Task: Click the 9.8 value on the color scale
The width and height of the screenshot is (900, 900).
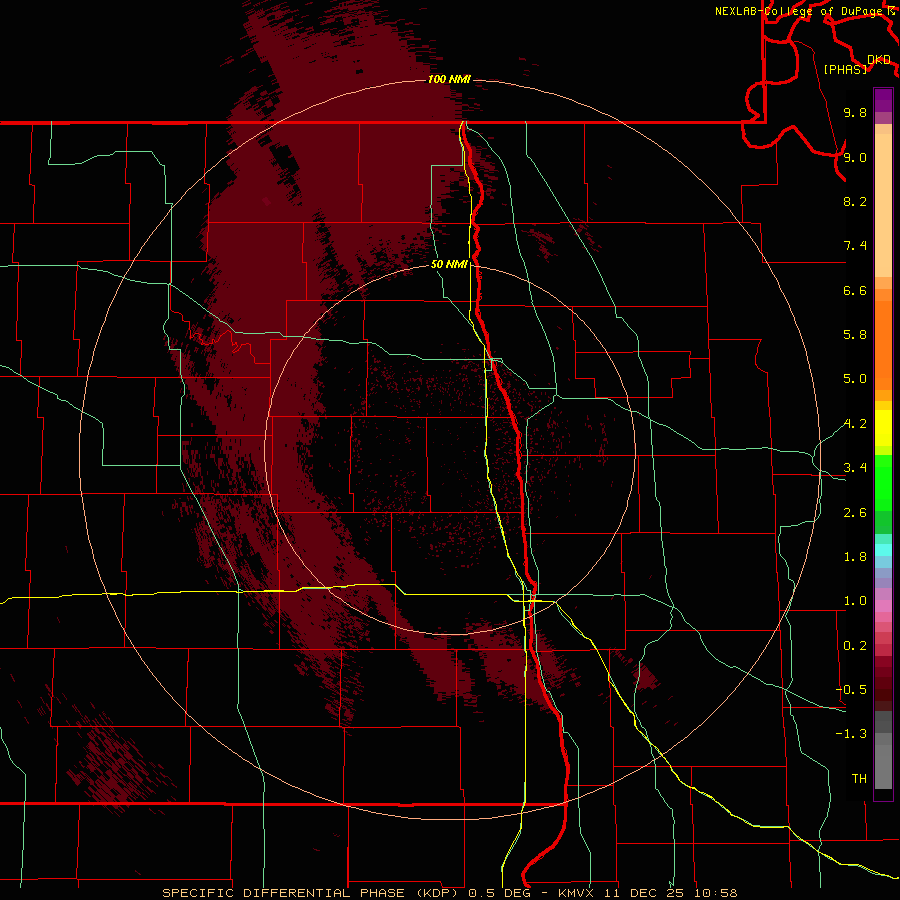Action: point(855,112)
